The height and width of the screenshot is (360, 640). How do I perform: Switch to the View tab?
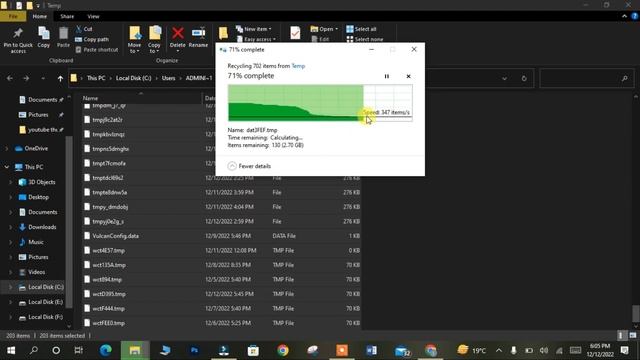coord(93,16)
